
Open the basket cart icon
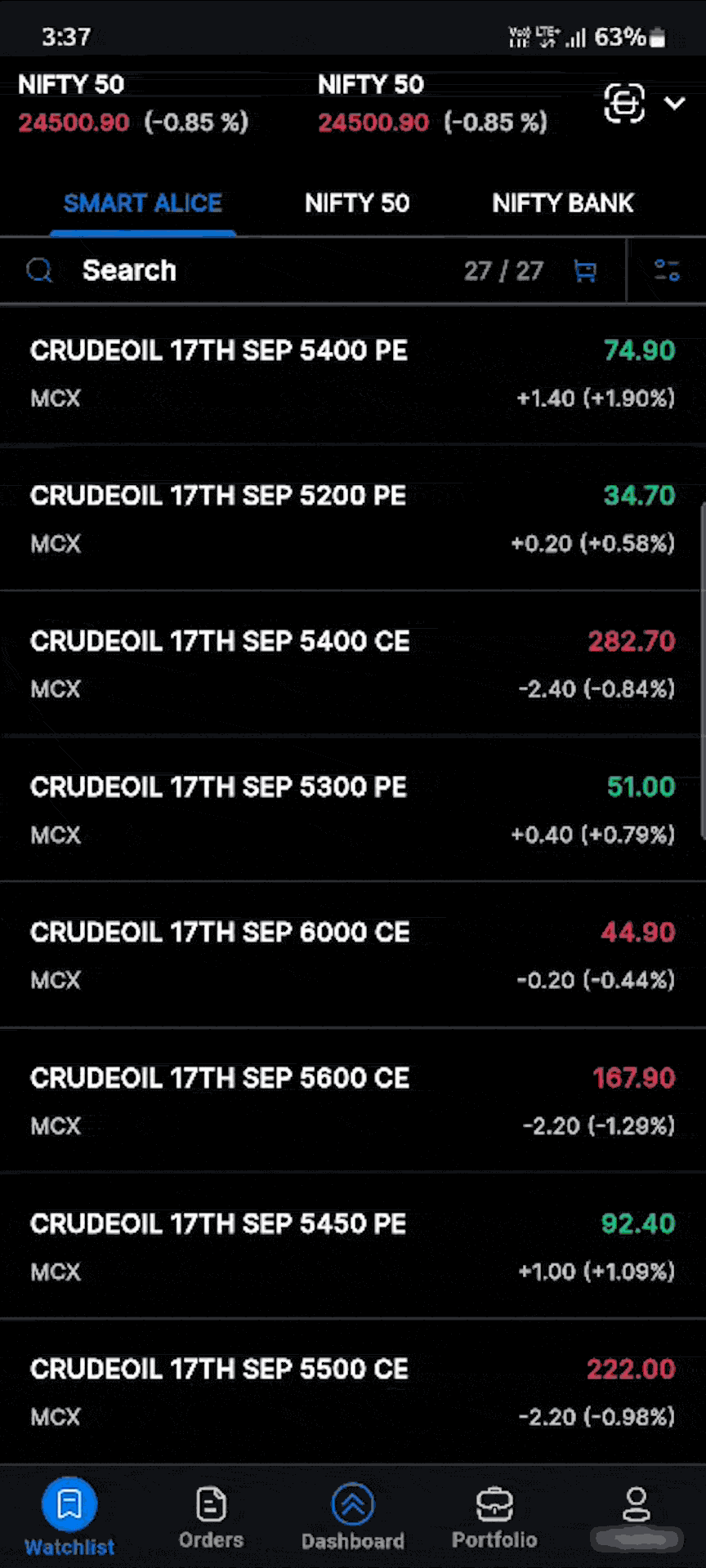585,271
